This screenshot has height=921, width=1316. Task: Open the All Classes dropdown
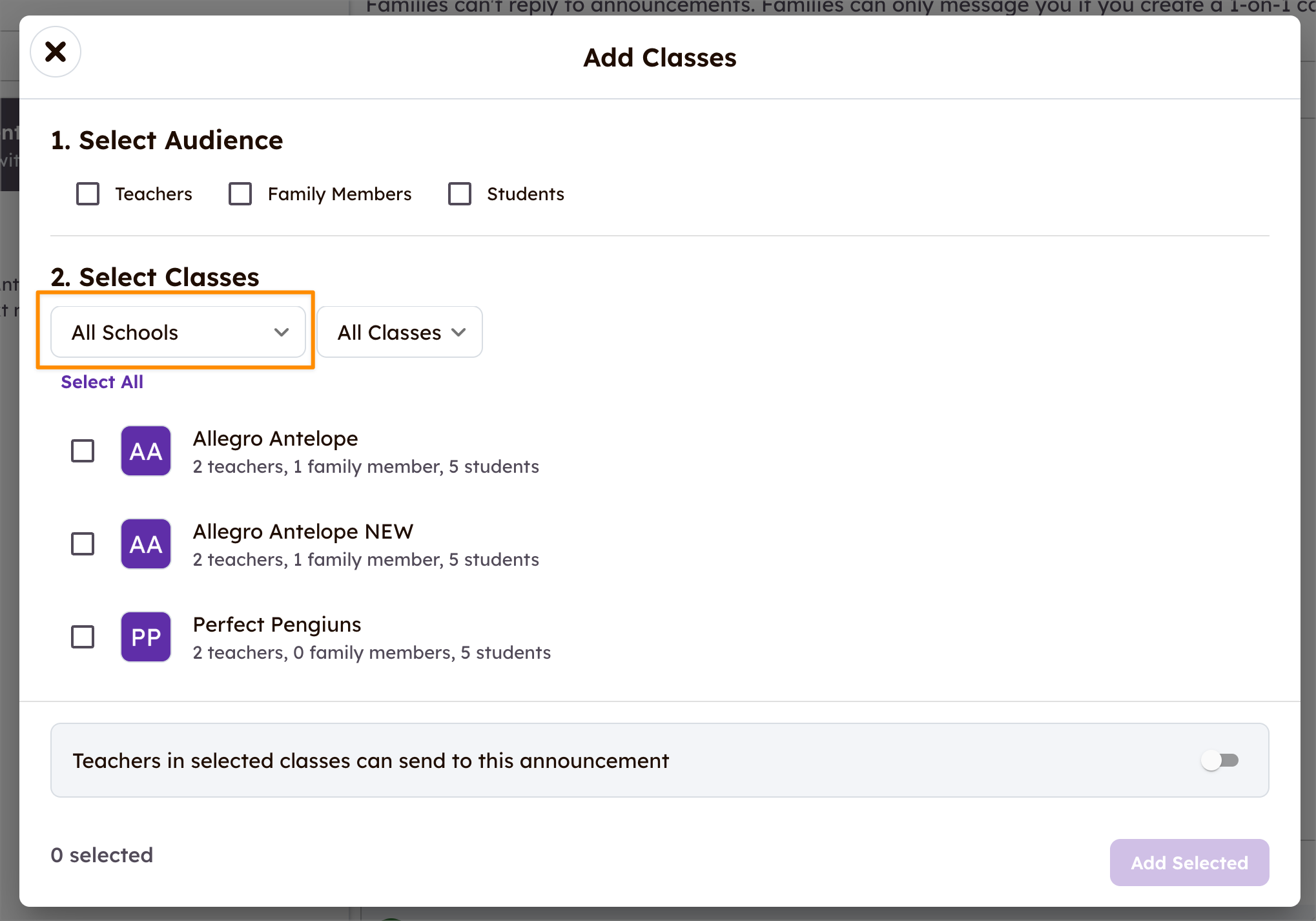(399, 332)
